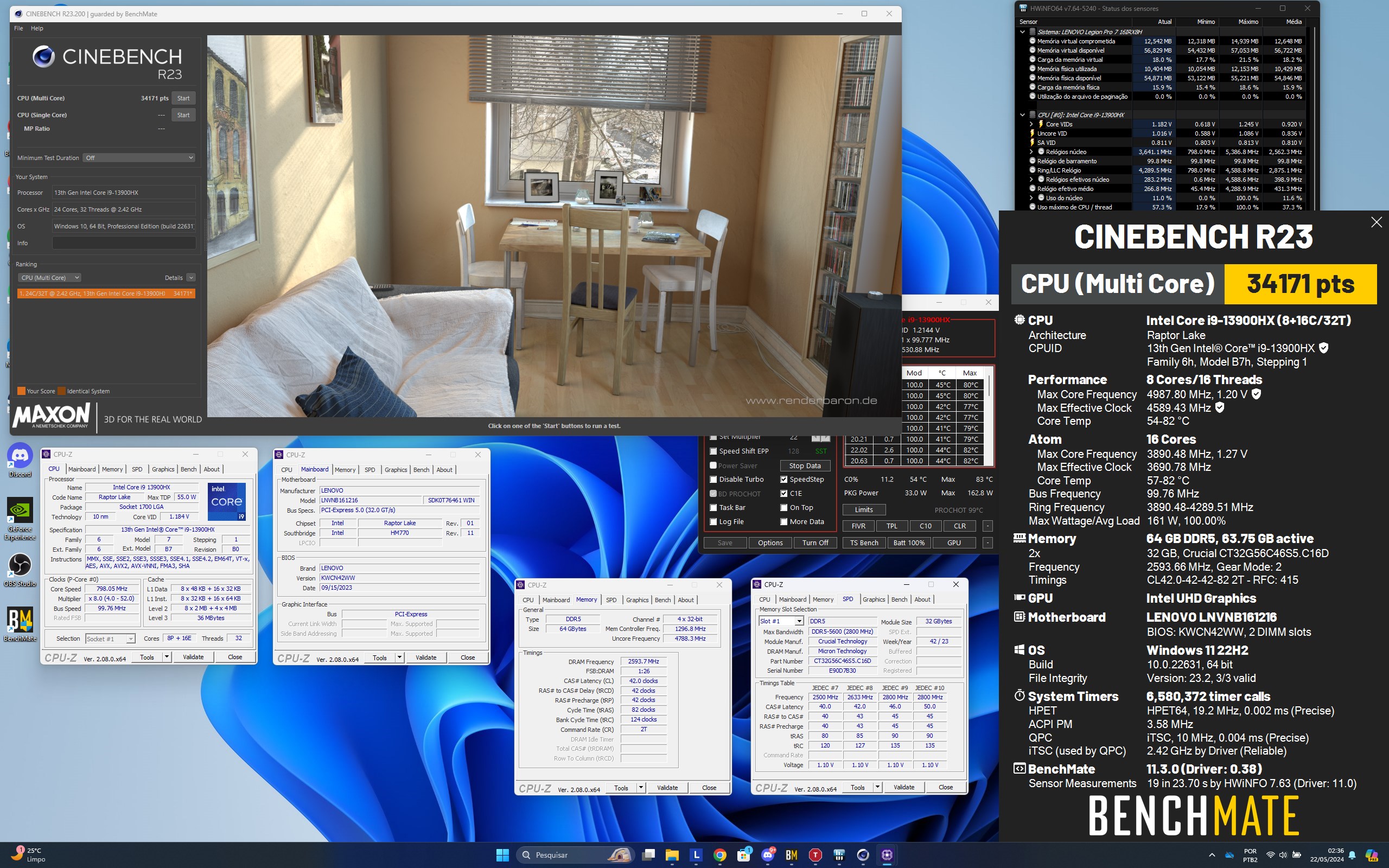Screen dimensions: 1389x868
Task: Open the Lenovo app on taskbar
Action: point(696,855)
